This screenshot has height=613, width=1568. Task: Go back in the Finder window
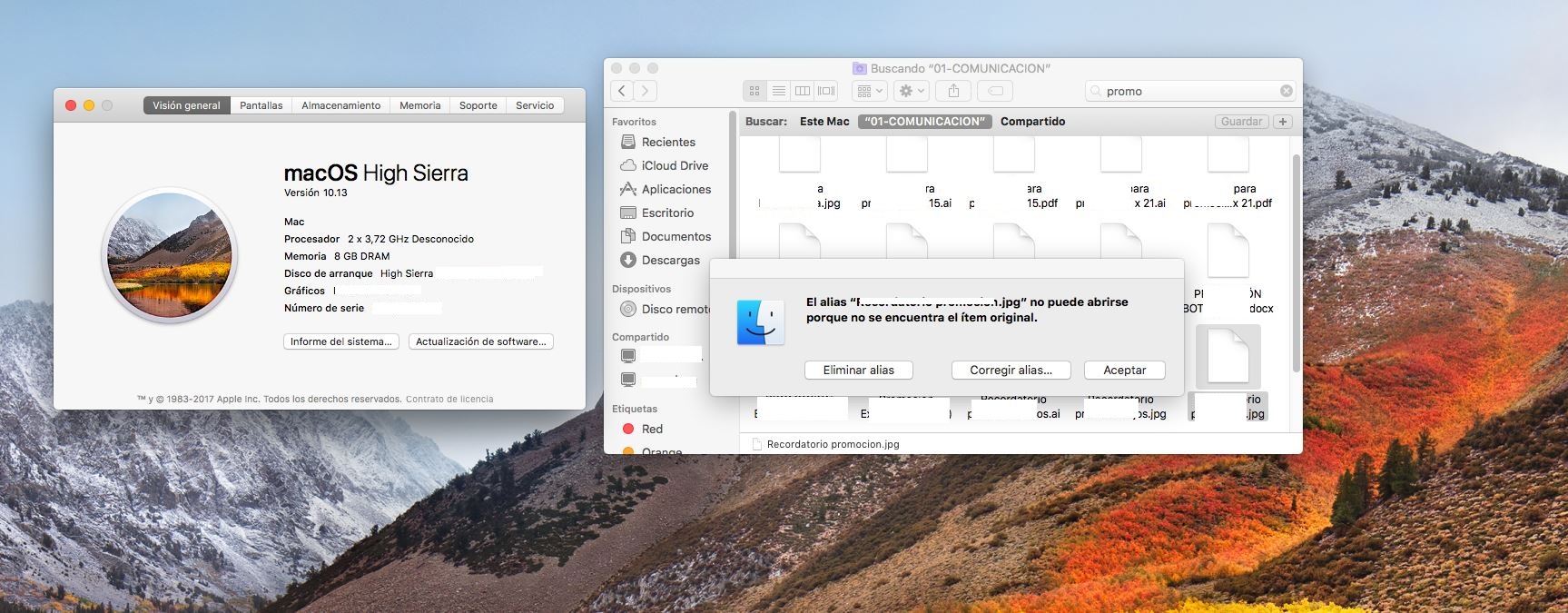coord(622,91)
